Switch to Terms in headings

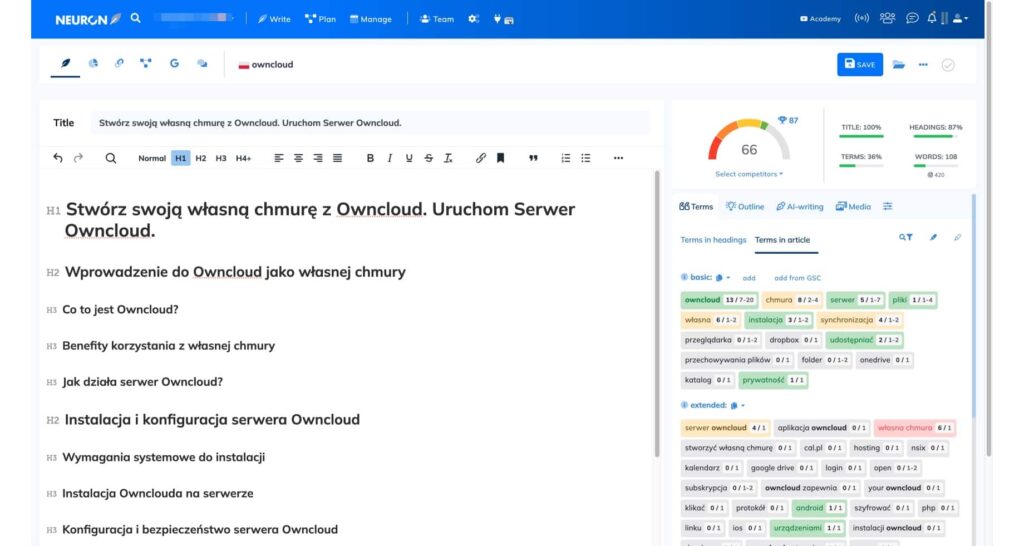coord(712,240)
